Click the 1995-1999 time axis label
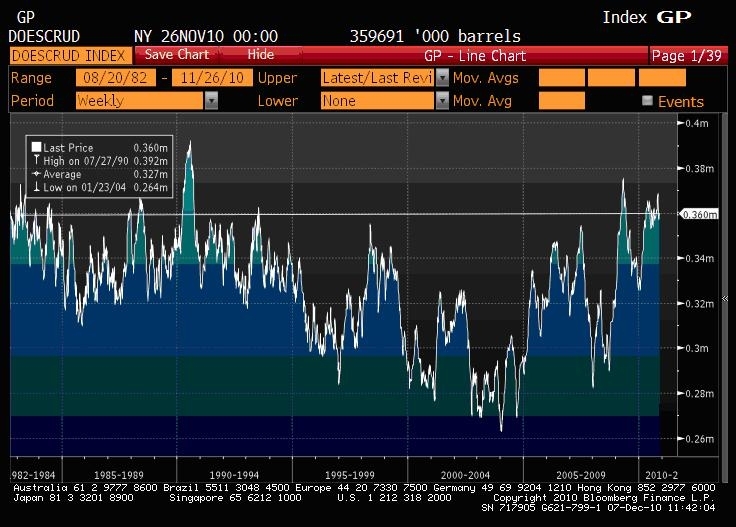 click(x=350, y=475)
